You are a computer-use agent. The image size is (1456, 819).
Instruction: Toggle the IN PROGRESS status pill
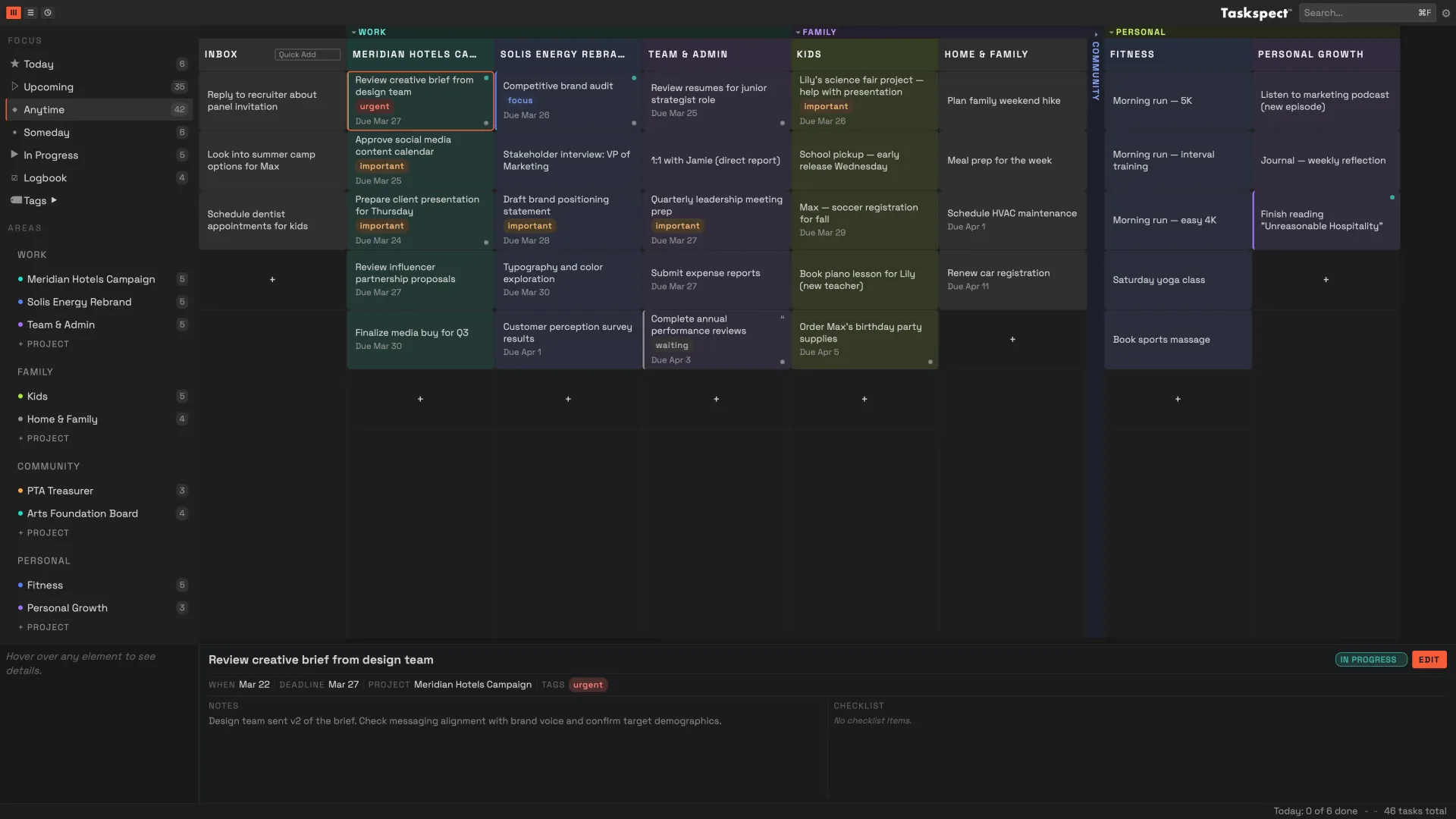1370,660
